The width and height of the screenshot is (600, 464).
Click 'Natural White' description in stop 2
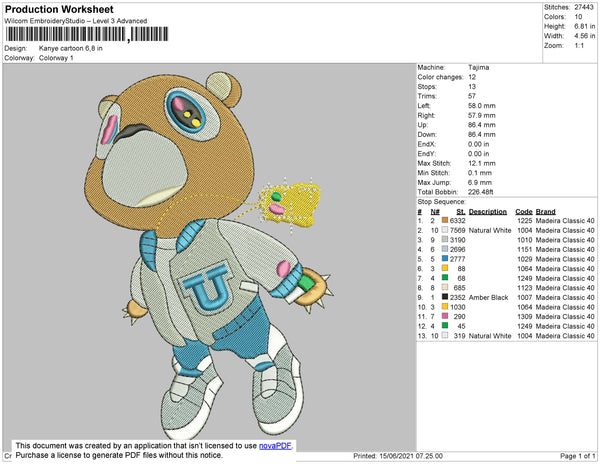coord(490,230)
